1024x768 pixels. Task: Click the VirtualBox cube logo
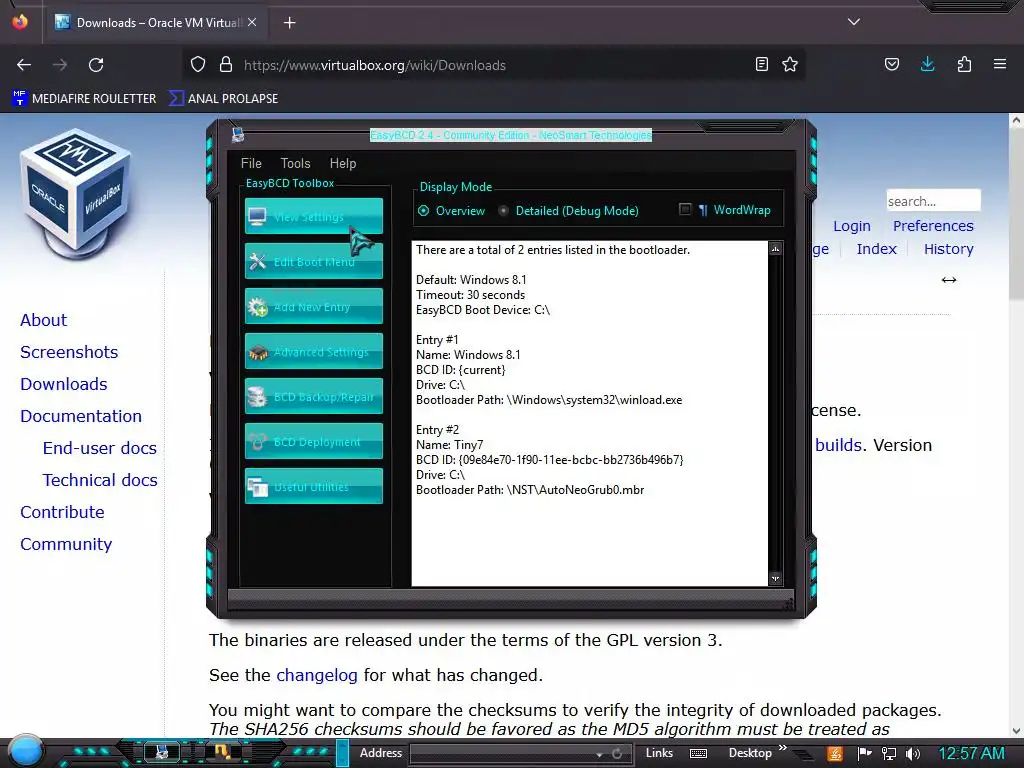(x=76, y=193)
